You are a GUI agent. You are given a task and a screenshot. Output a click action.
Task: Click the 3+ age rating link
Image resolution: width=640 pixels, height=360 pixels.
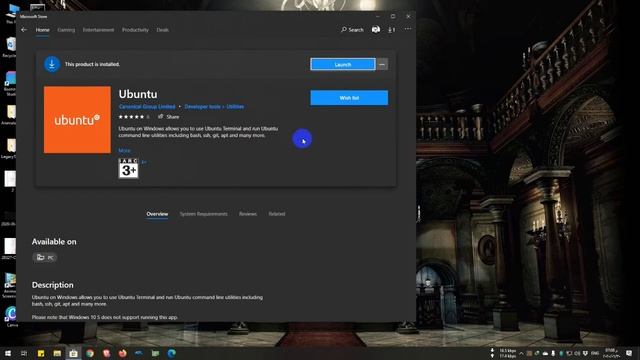[x=144, y=162]
